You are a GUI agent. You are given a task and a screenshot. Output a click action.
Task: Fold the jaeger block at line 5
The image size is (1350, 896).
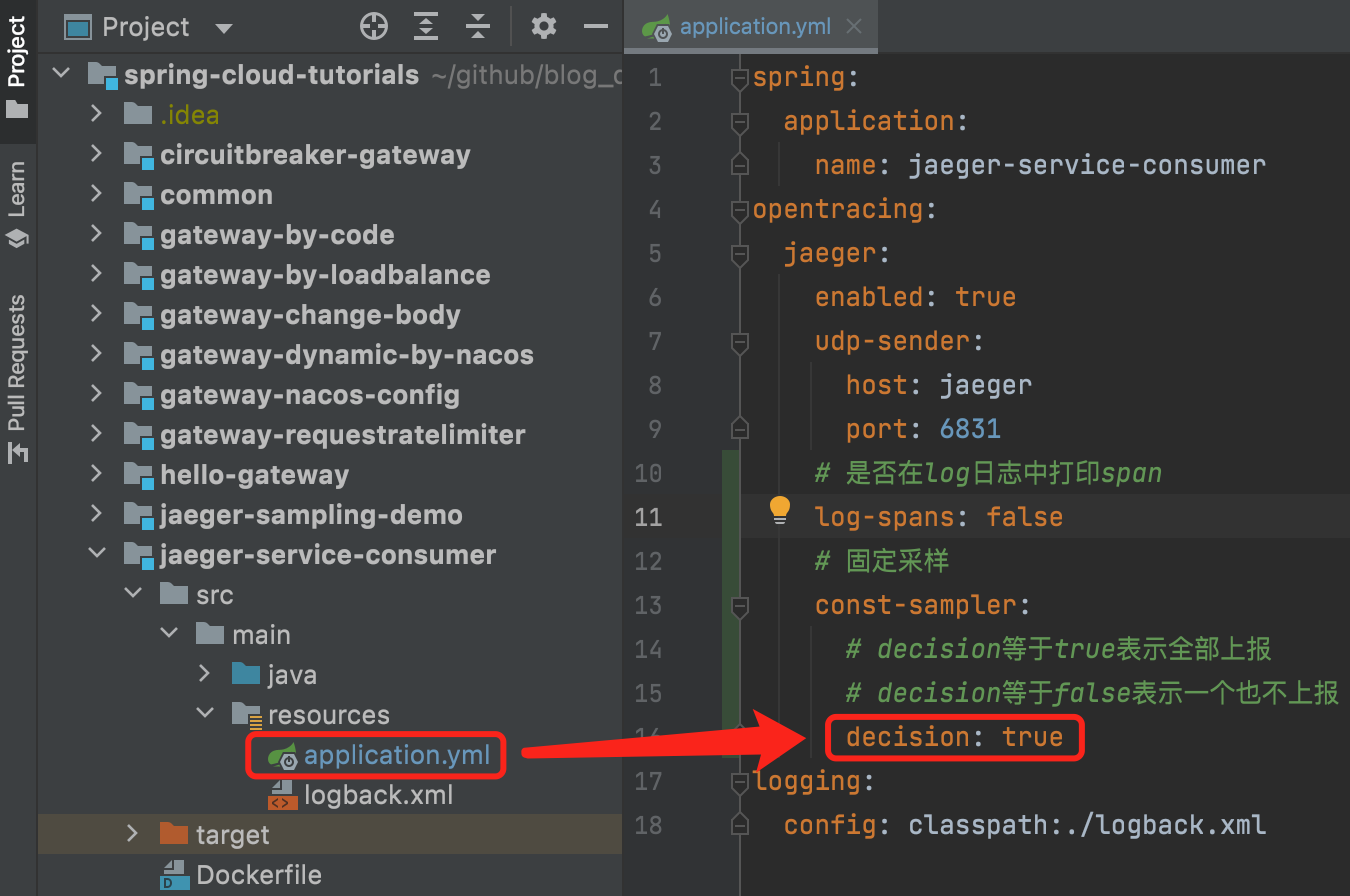(740, 254)
